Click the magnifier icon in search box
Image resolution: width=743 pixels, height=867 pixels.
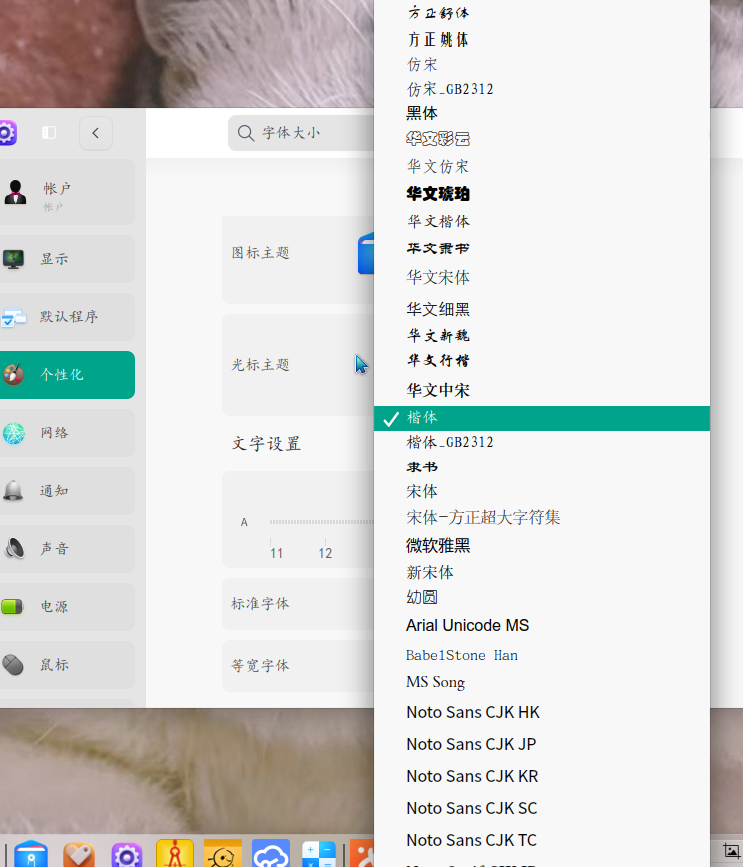click(245, 133)
